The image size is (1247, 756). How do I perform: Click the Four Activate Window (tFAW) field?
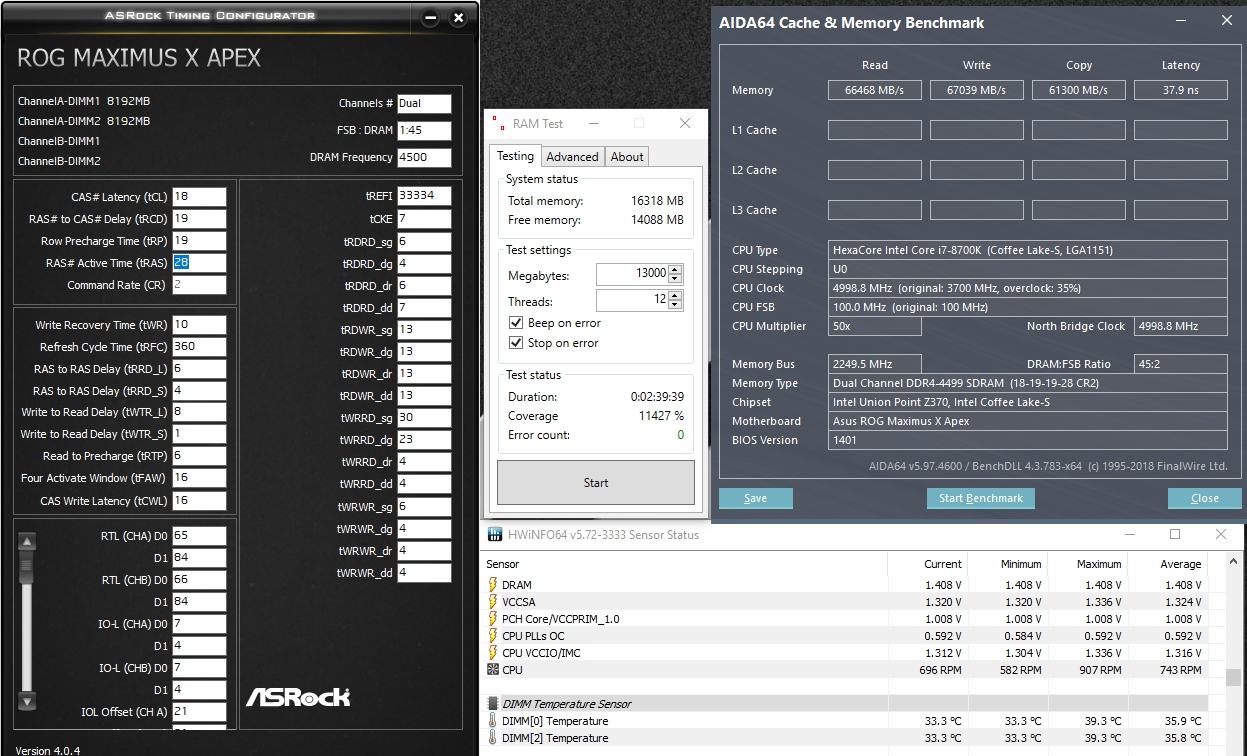(x=199, y=478)
